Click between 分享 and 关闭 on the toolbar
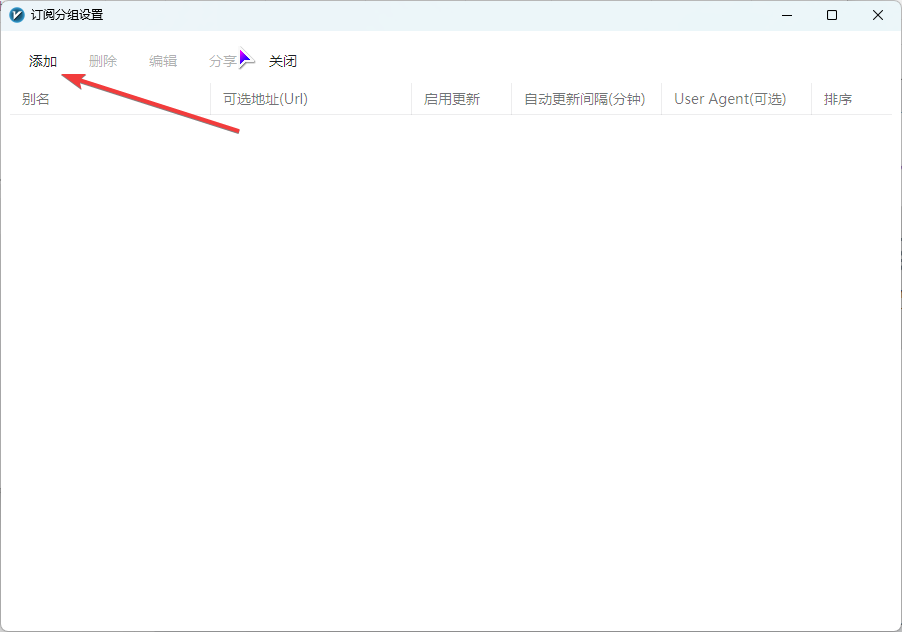This screenshot has height=632, width=902. tap(253, 60)
